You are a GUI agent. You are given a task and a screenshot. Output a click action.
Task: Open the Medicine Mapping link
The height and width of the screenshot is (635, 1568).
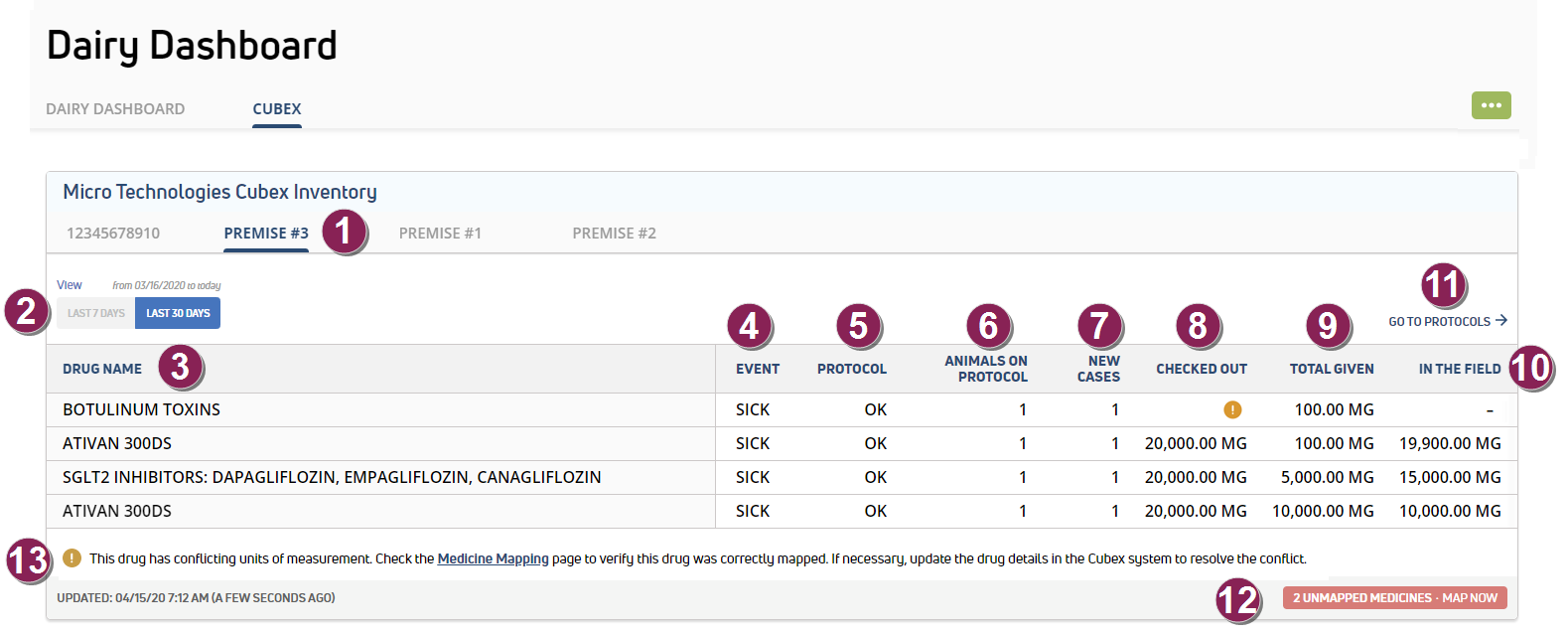[x=493, y=559]
